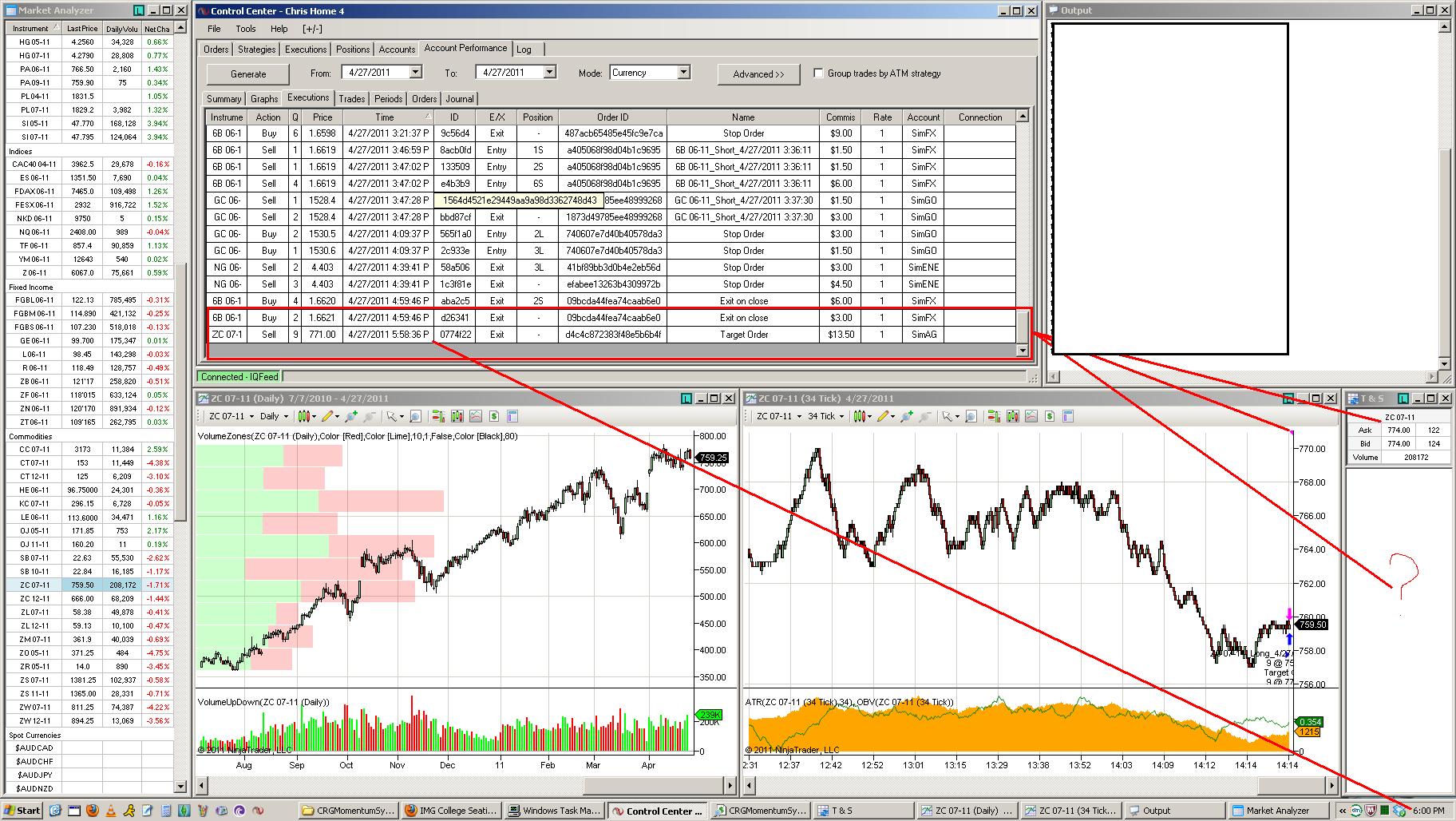Click the ES 06-11 instrument row
Image resolution: width=1456 pixels, height=821 pixels.
(x=89, y=177)
